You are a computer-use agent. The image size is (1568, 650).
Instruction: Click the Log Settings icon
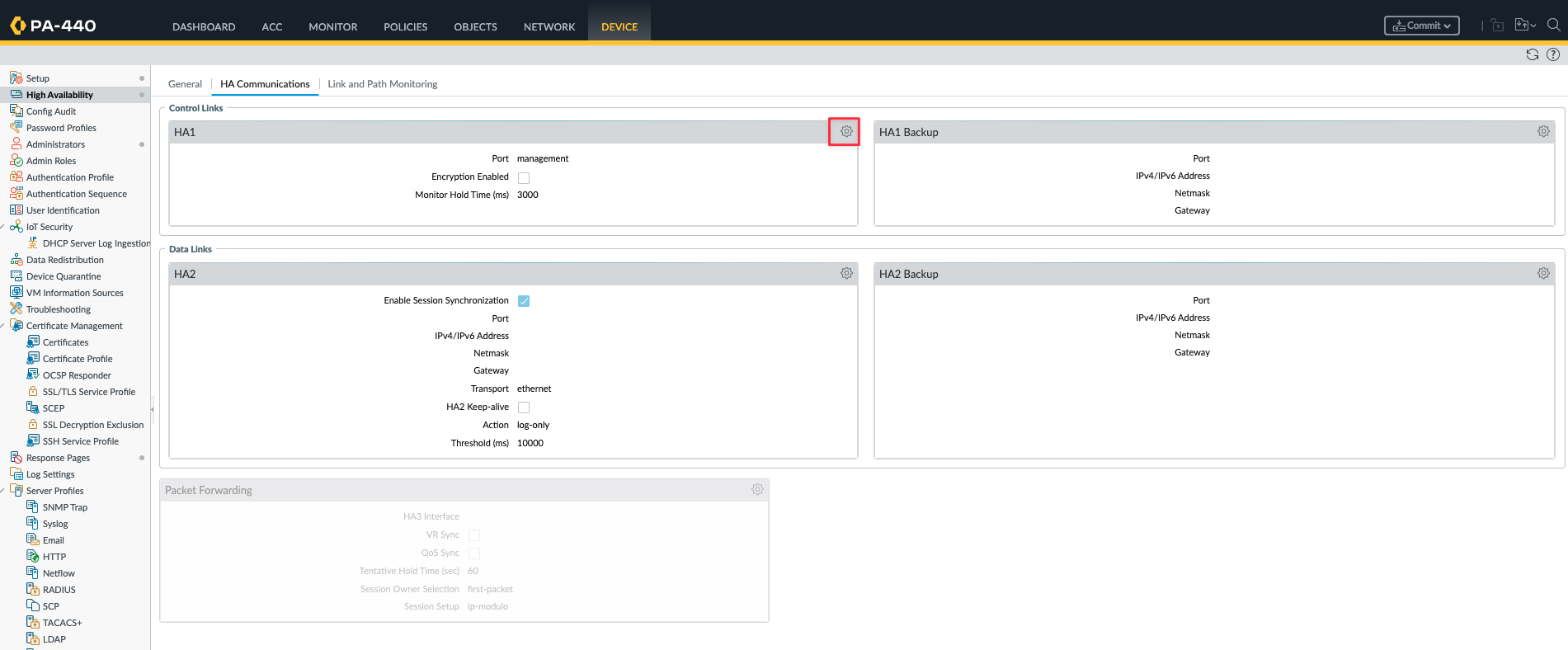click(x=16, y=473)
